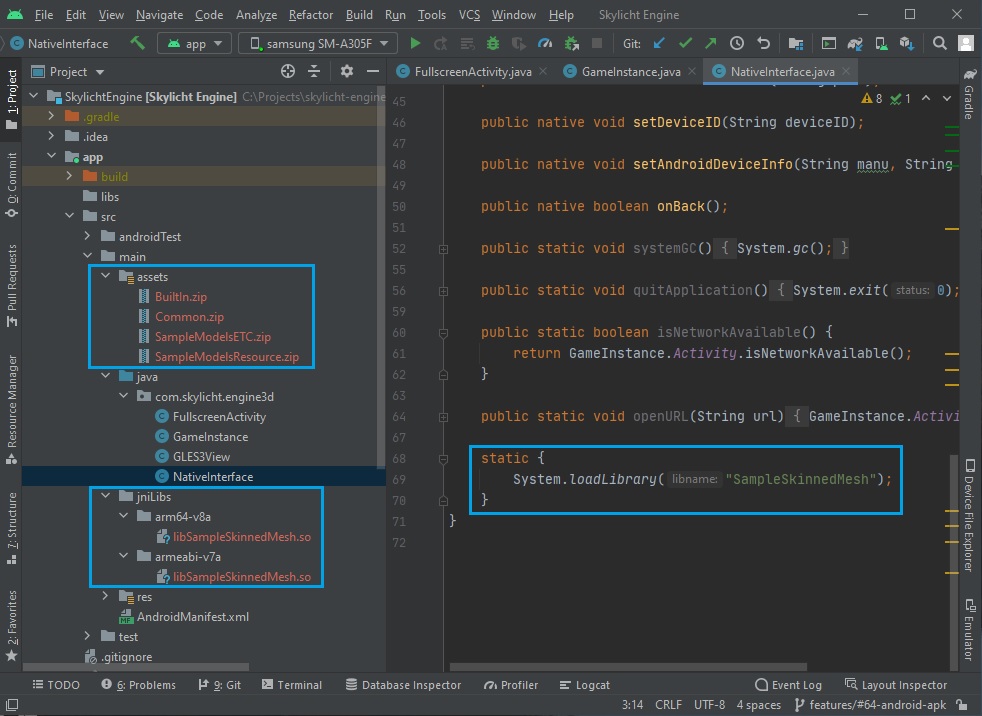Expand folded openURL method at line 64
Image resolution: width=982 pixels, height=716 pixels.
click(443, 417)
